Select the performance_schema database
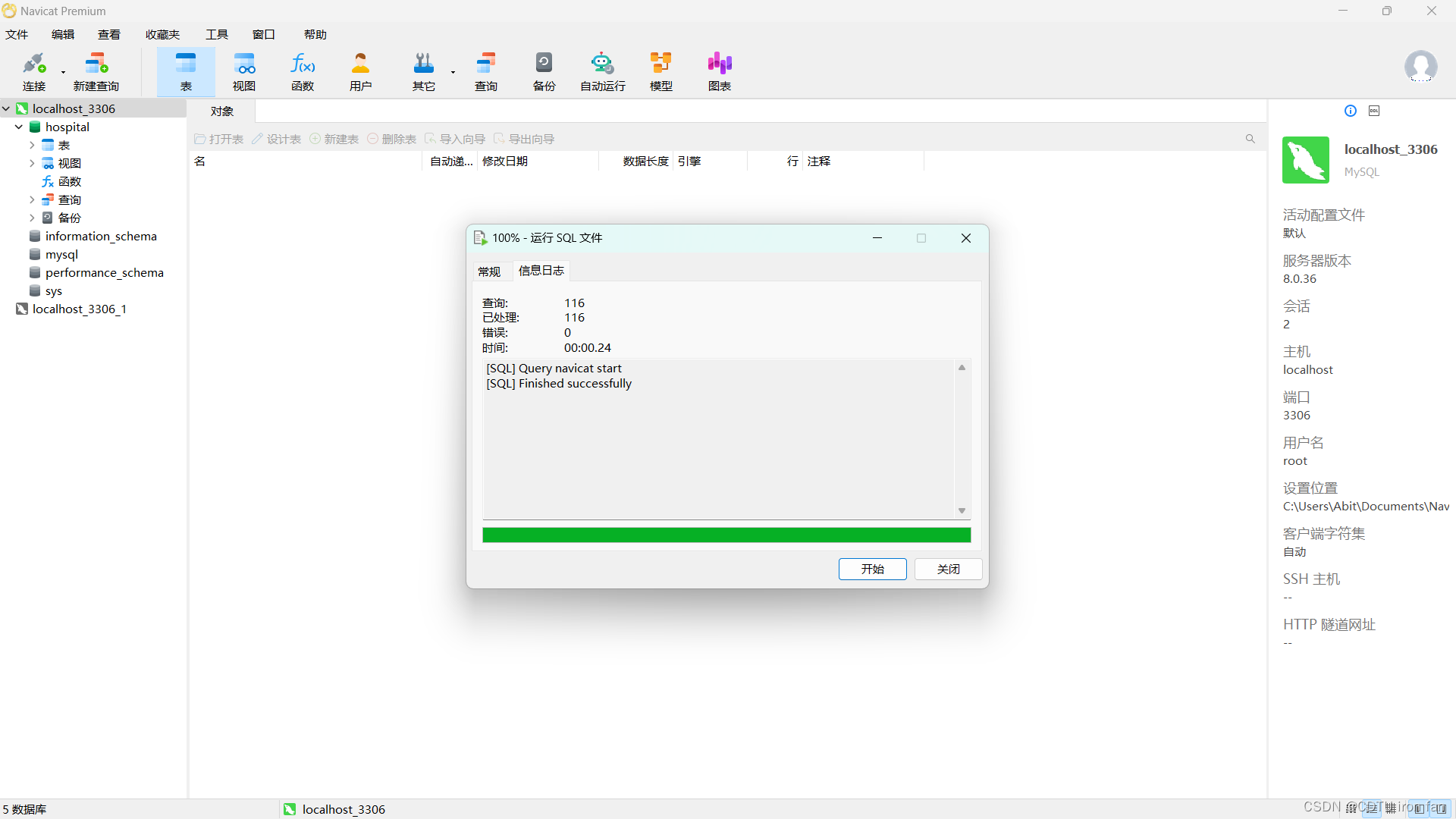 click(x=104, y=272)
